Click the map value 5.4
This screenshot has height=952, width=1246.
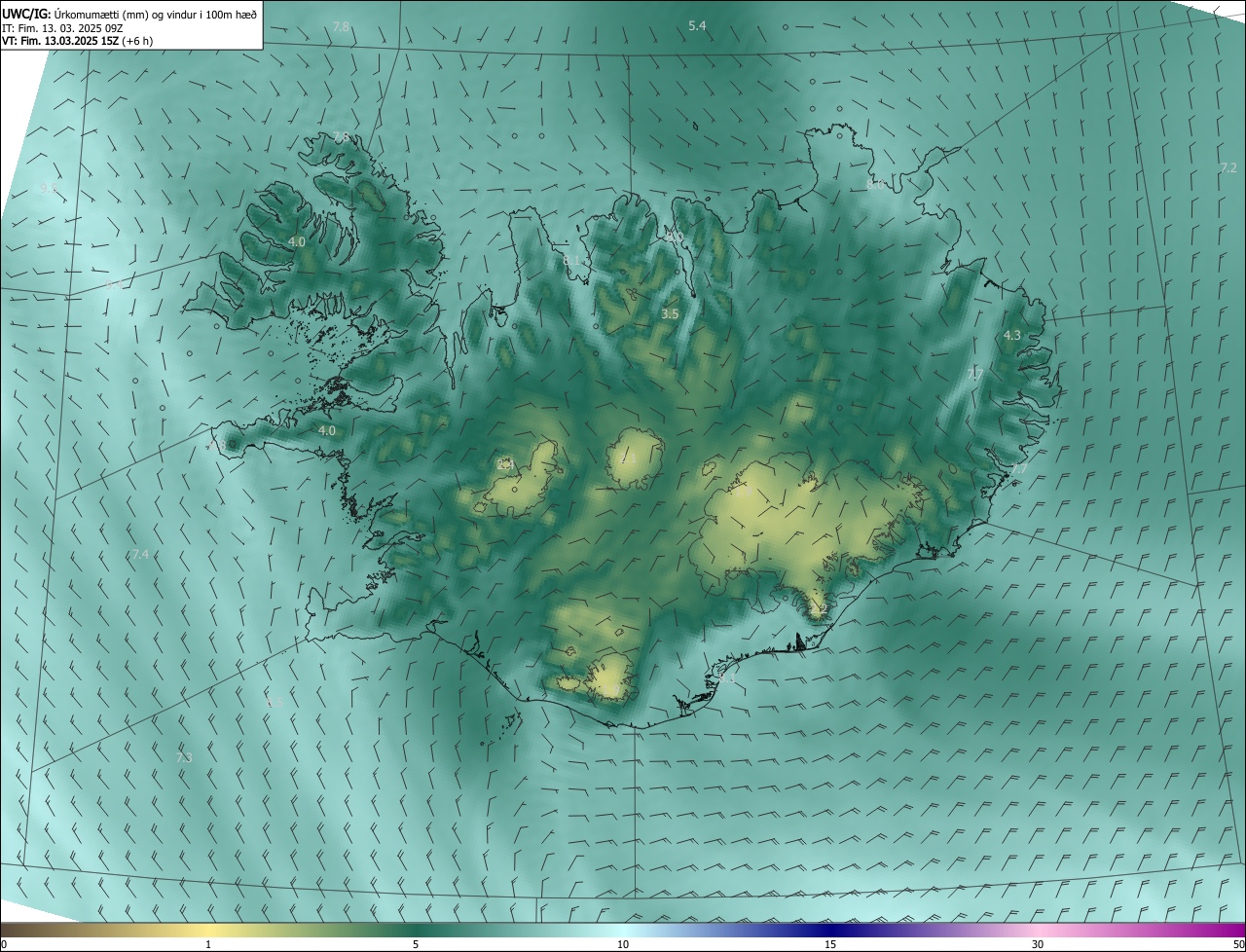pyautogui.click(x=697, y=25)
